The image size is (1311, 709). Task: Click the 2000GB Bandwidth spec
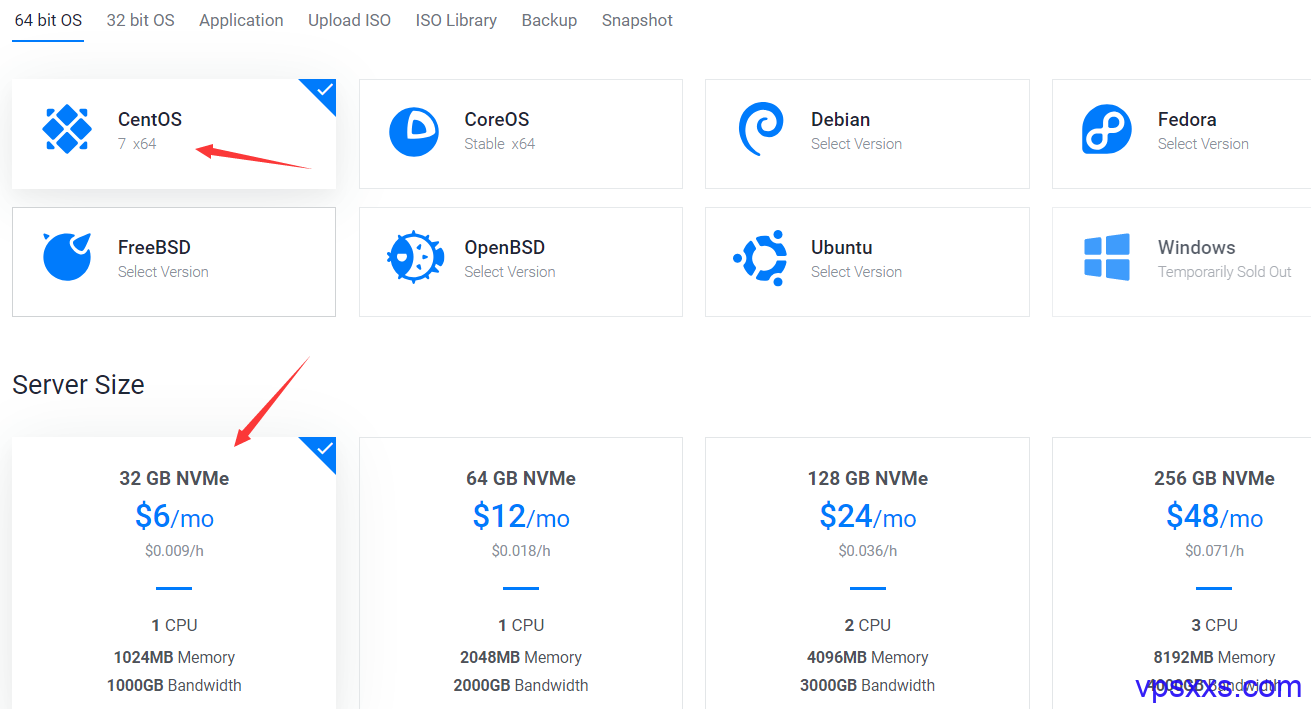pos(521,686)
